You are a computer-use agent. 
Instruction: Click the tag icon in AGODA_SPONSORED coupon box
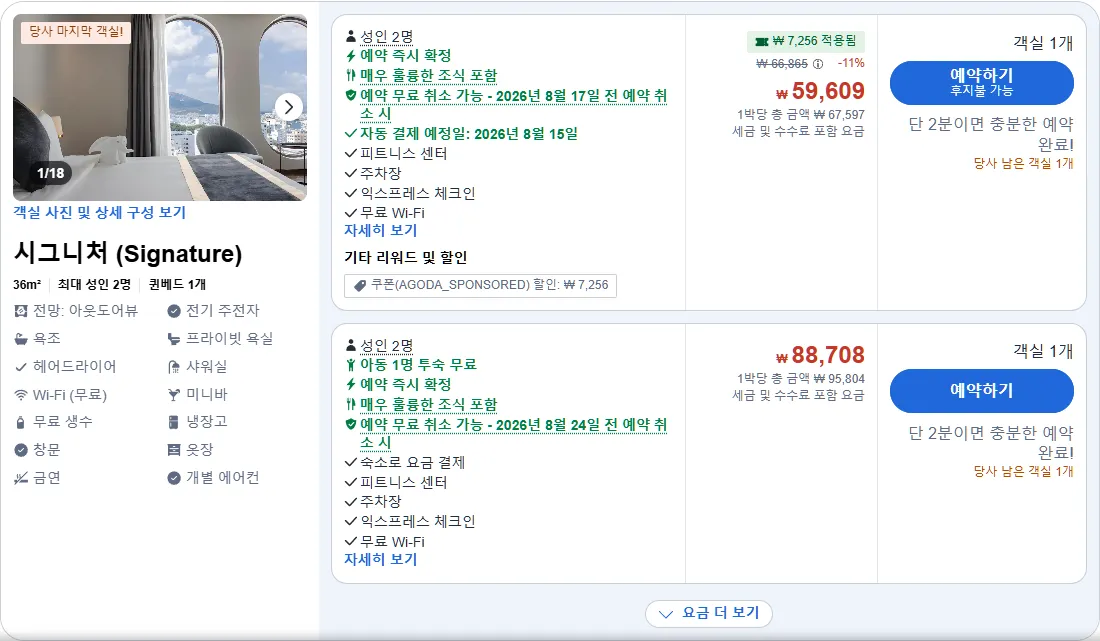(x=360, y=285)
